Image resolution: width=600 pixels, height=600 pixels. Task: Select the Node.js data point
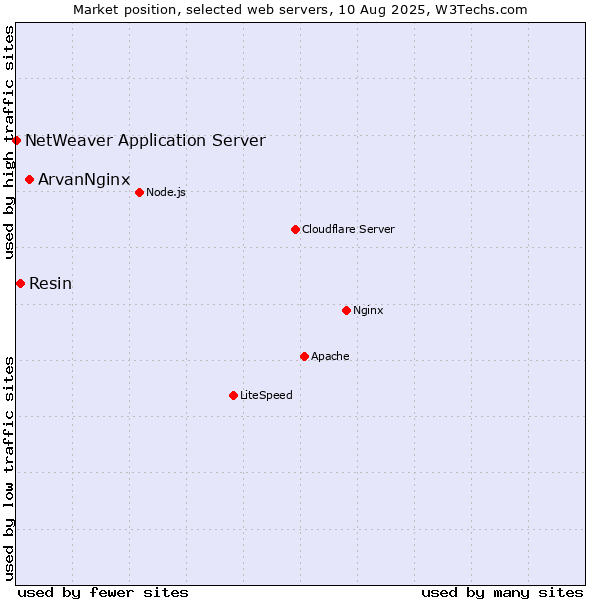tap(140, 192)
